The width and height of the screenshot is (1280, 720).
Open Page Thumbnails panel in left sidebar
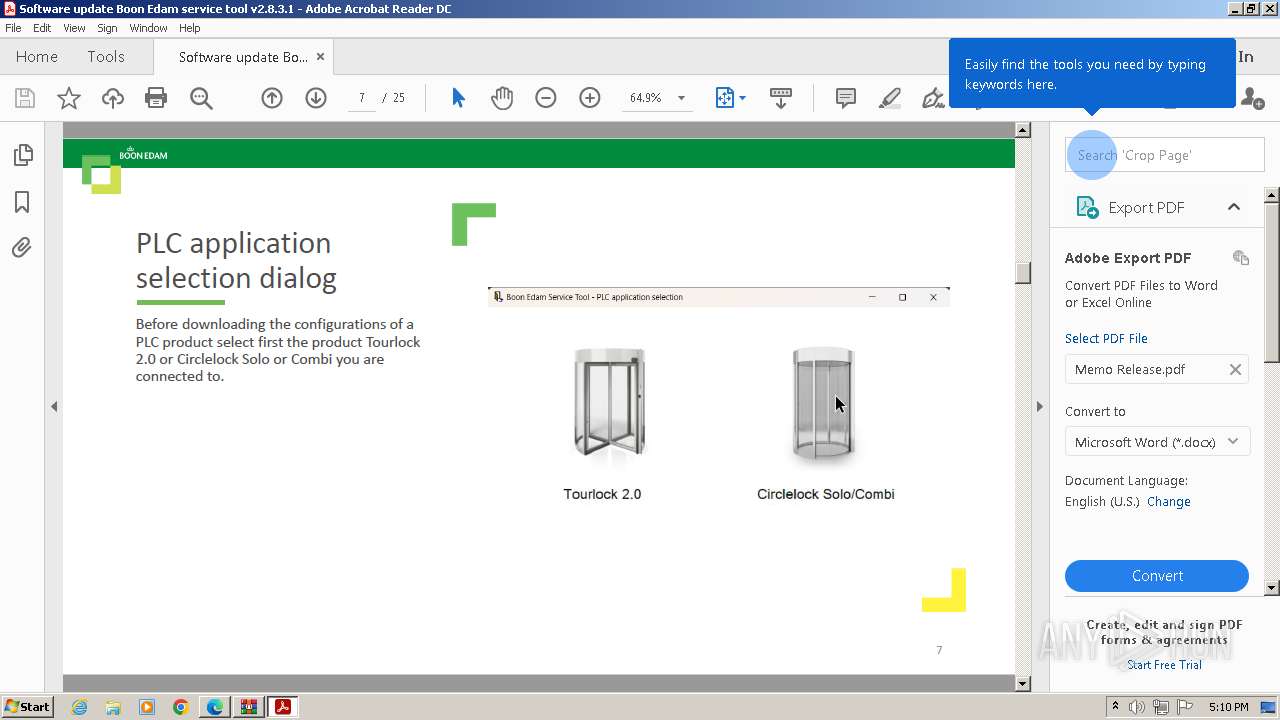(x=22, y=155)
